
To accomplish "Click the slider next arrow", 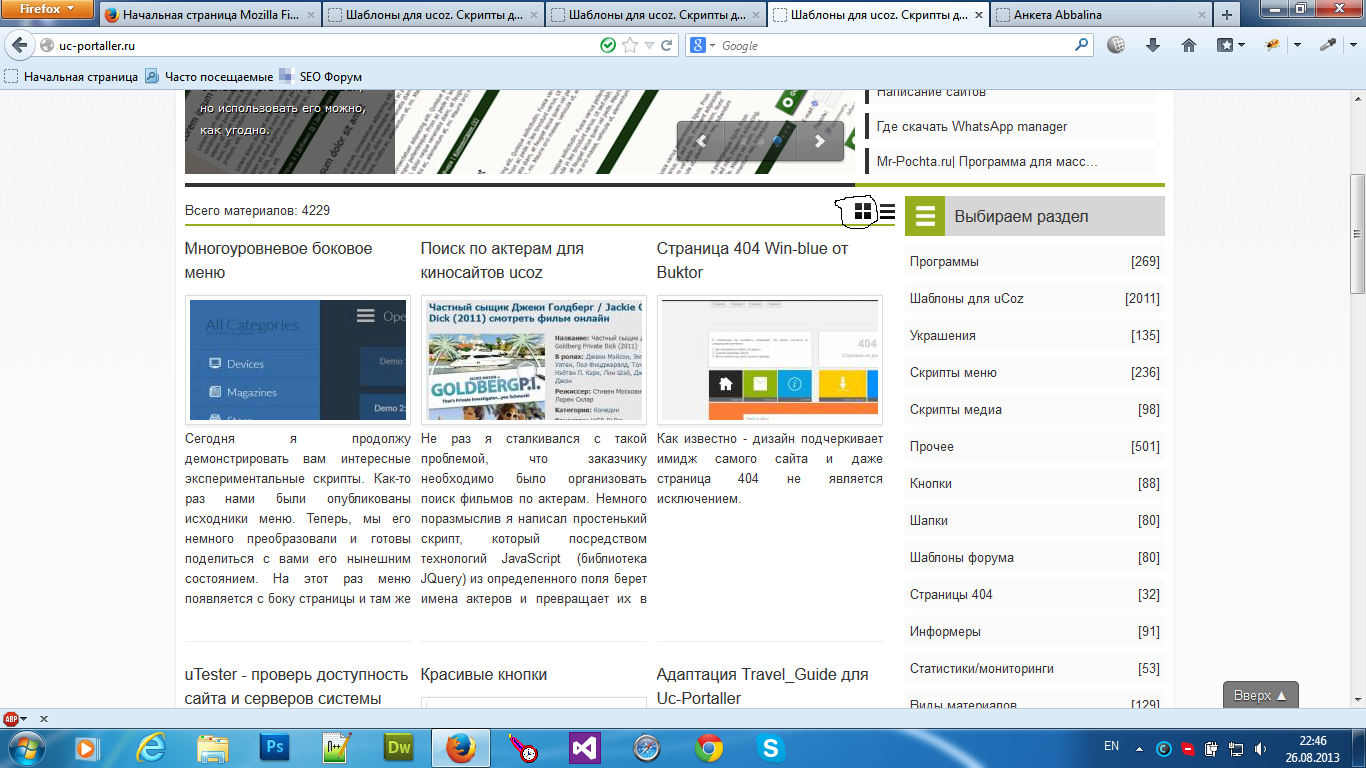I will click(820, 141).
